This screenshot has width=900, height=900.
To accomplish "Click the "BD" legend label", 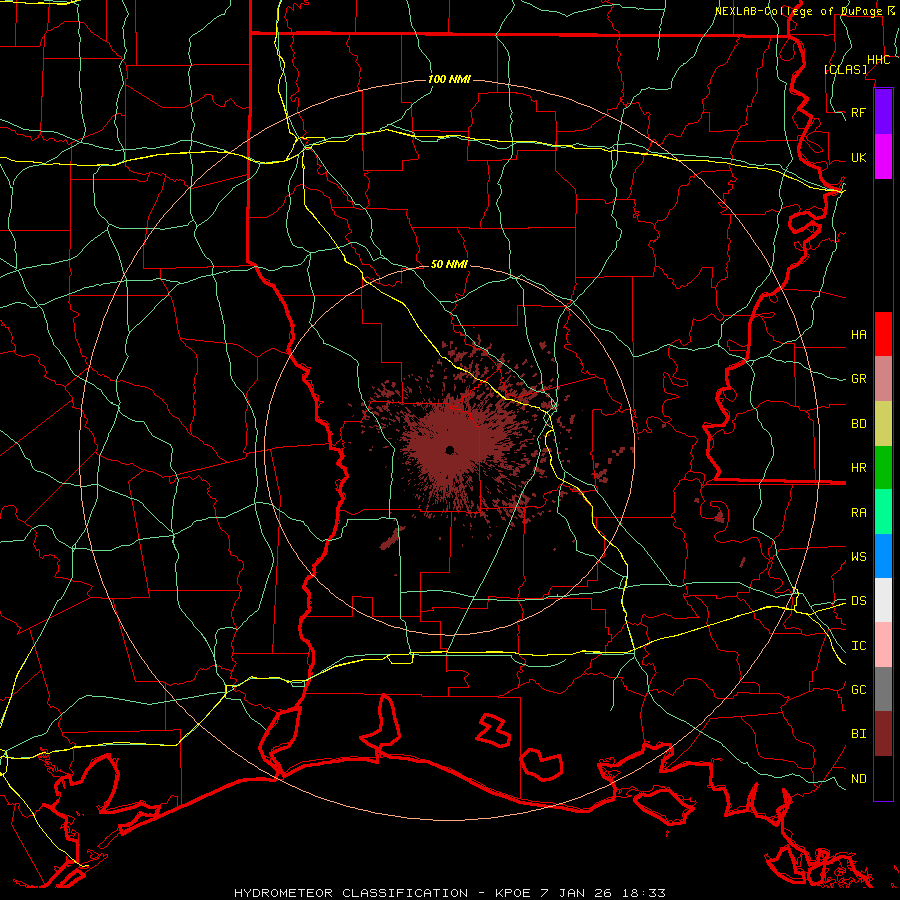I will point(858,424).
